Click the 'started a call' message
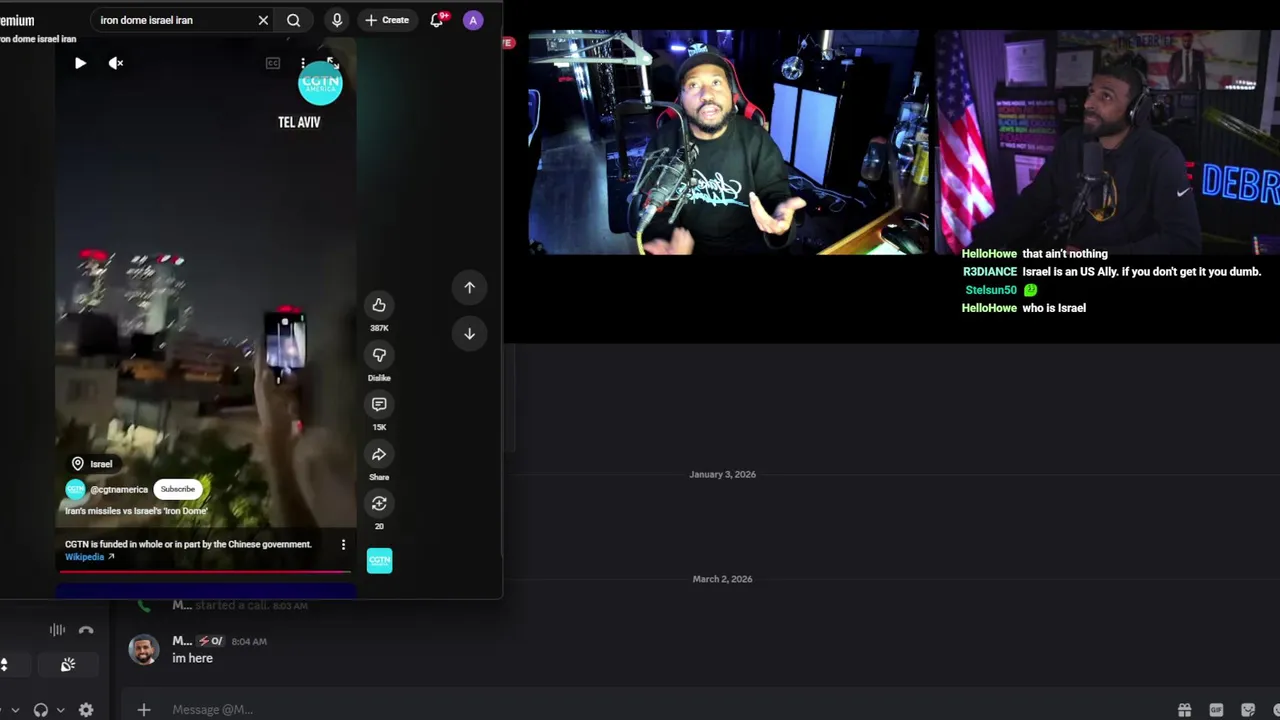The height and width of the screenshot is (720, 1280). [x=240, y=605]
